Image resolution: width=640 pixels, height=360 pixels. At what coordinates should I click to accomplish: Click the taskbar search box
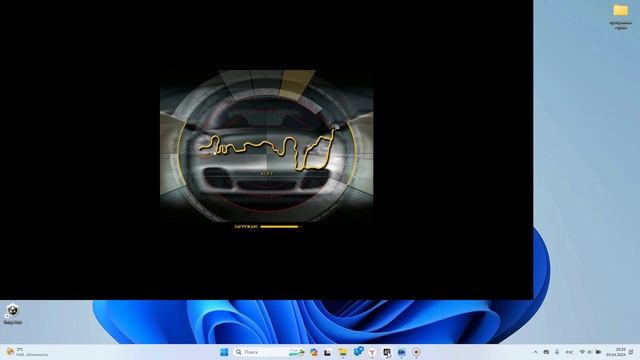[x=269, y=352]
